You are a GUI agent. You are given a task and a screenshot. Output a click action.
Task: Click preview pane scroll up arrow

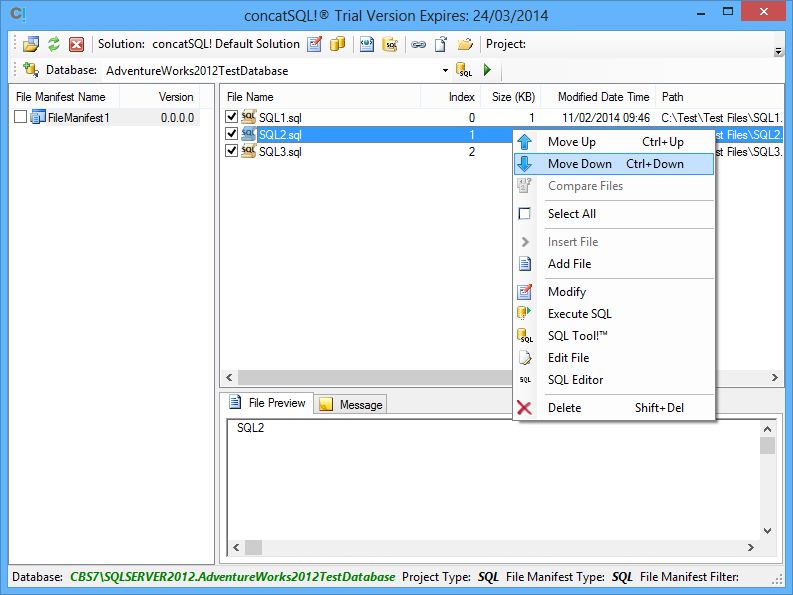click(768, 429)
